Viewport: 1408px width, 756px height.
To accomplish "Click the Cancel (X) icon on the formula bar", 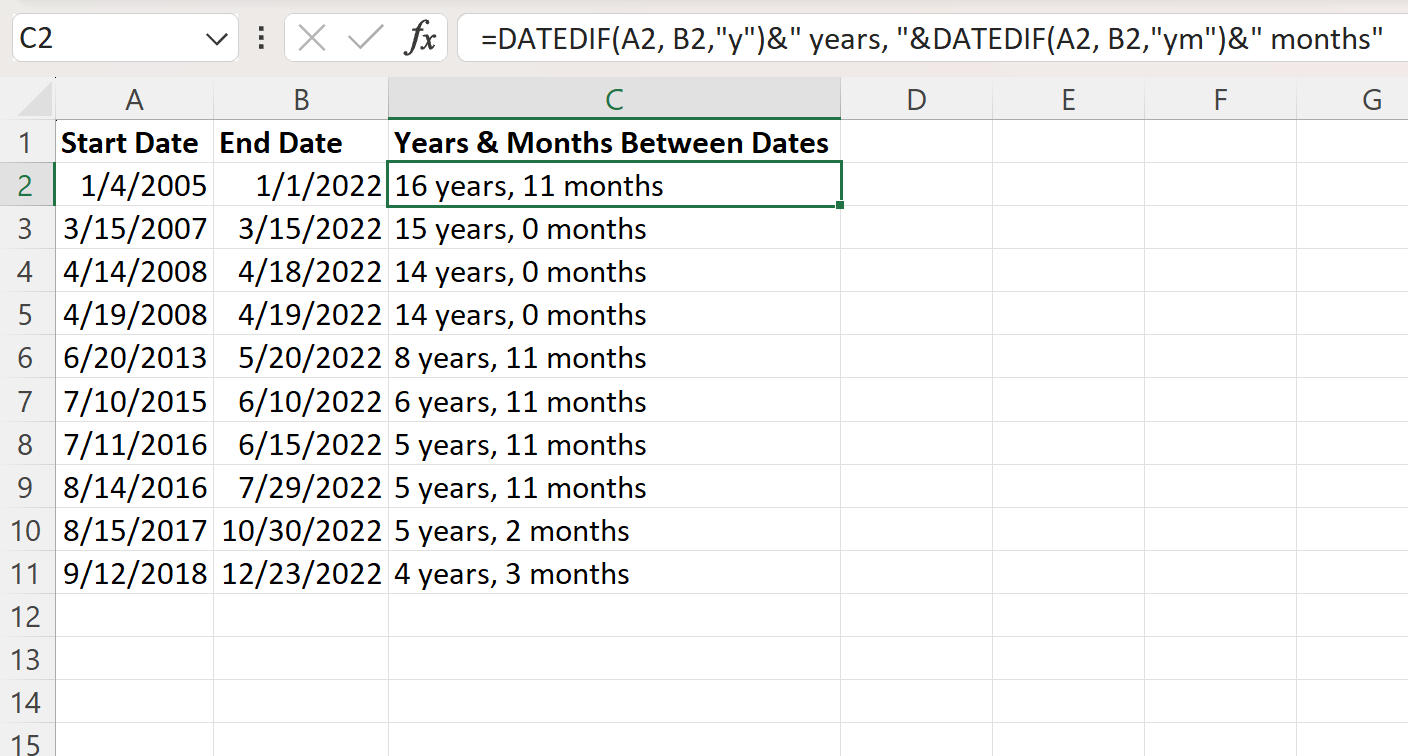I will (311, 38).
